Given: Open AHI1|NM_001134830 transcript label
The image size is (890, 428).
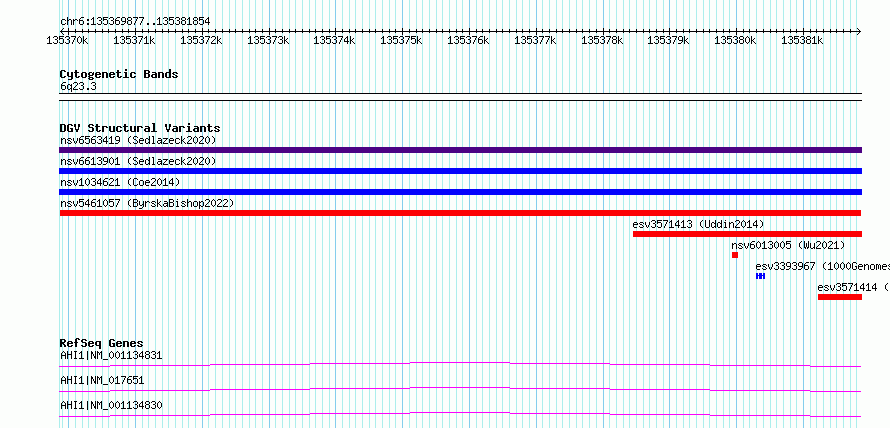Looking at the screenshot, I should click(x=111, y=405).
